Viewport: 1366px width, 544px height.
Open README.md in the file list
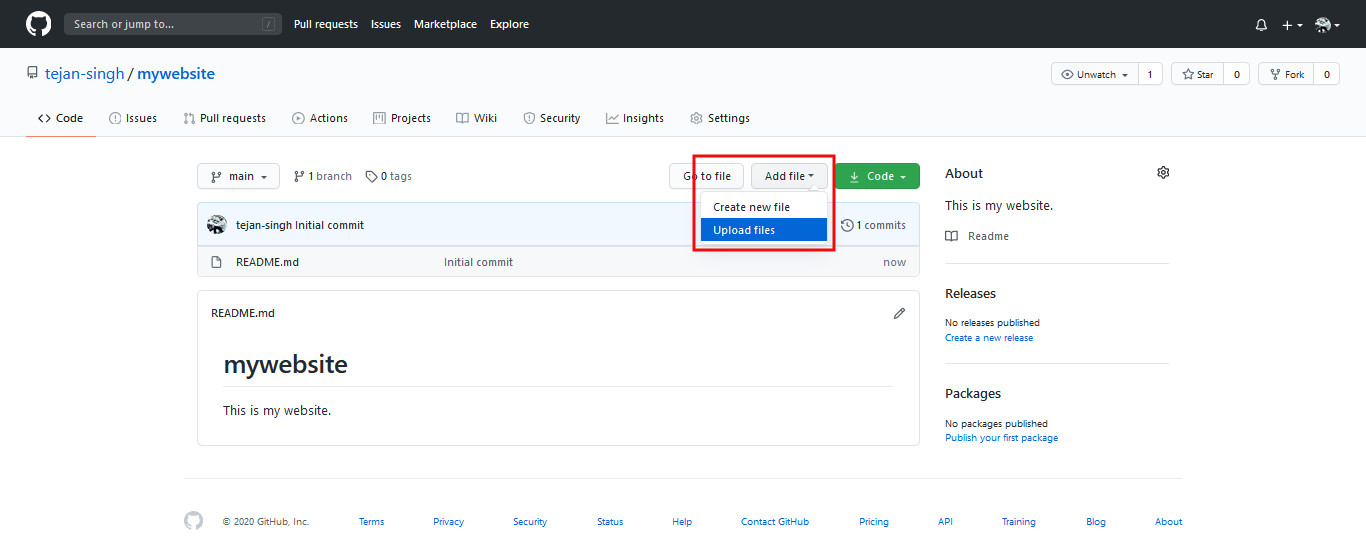267,262
